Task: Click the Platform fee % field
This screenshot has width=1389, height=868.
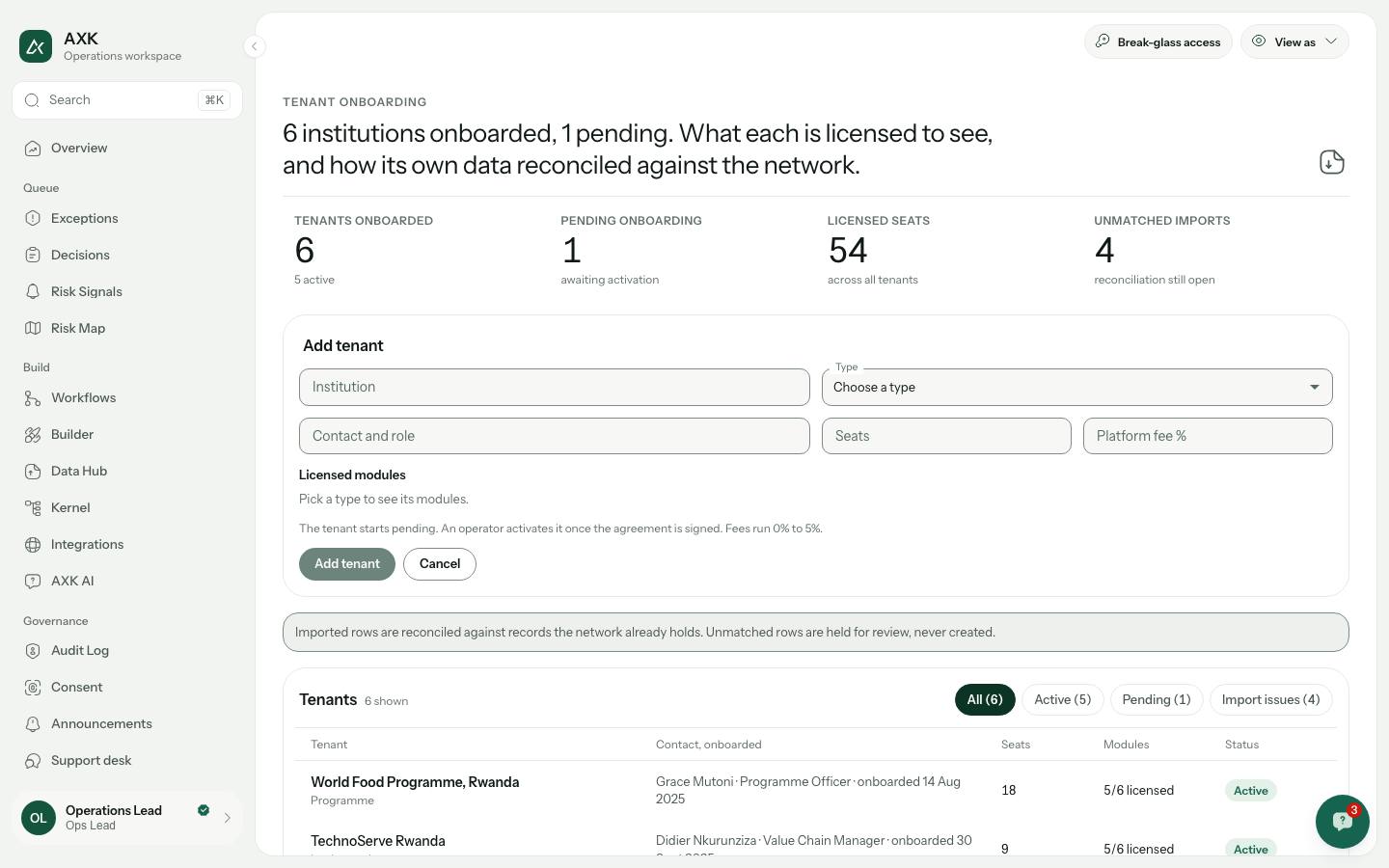Action: coord(1208,436)
